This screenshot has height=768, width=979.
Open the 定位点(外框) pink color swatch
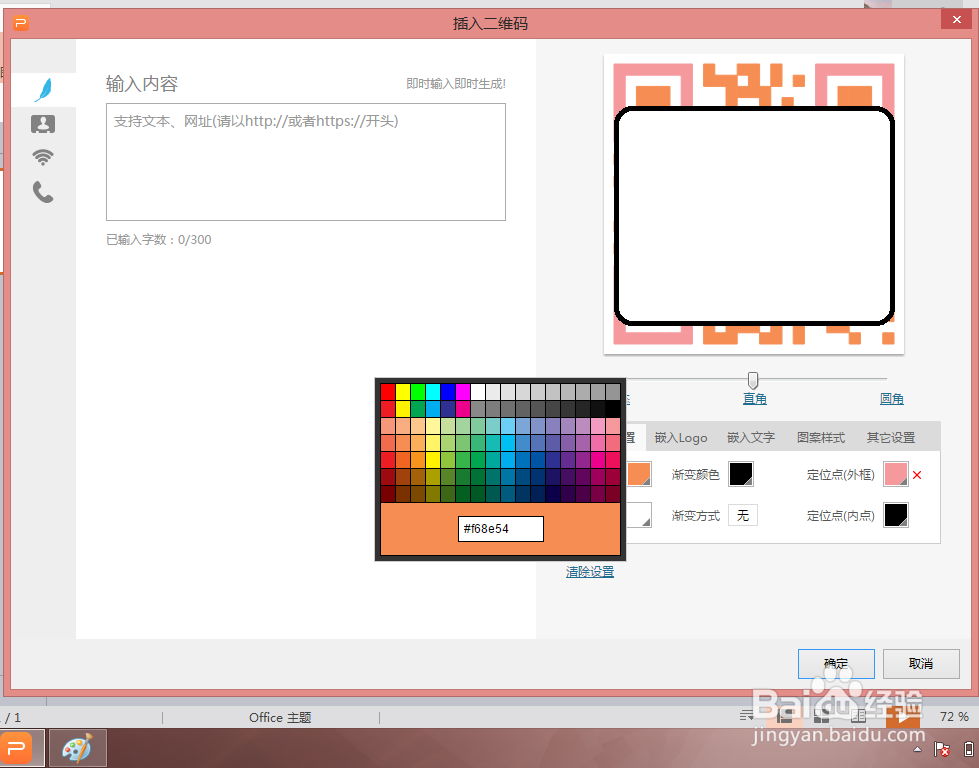tap(896, 475)
